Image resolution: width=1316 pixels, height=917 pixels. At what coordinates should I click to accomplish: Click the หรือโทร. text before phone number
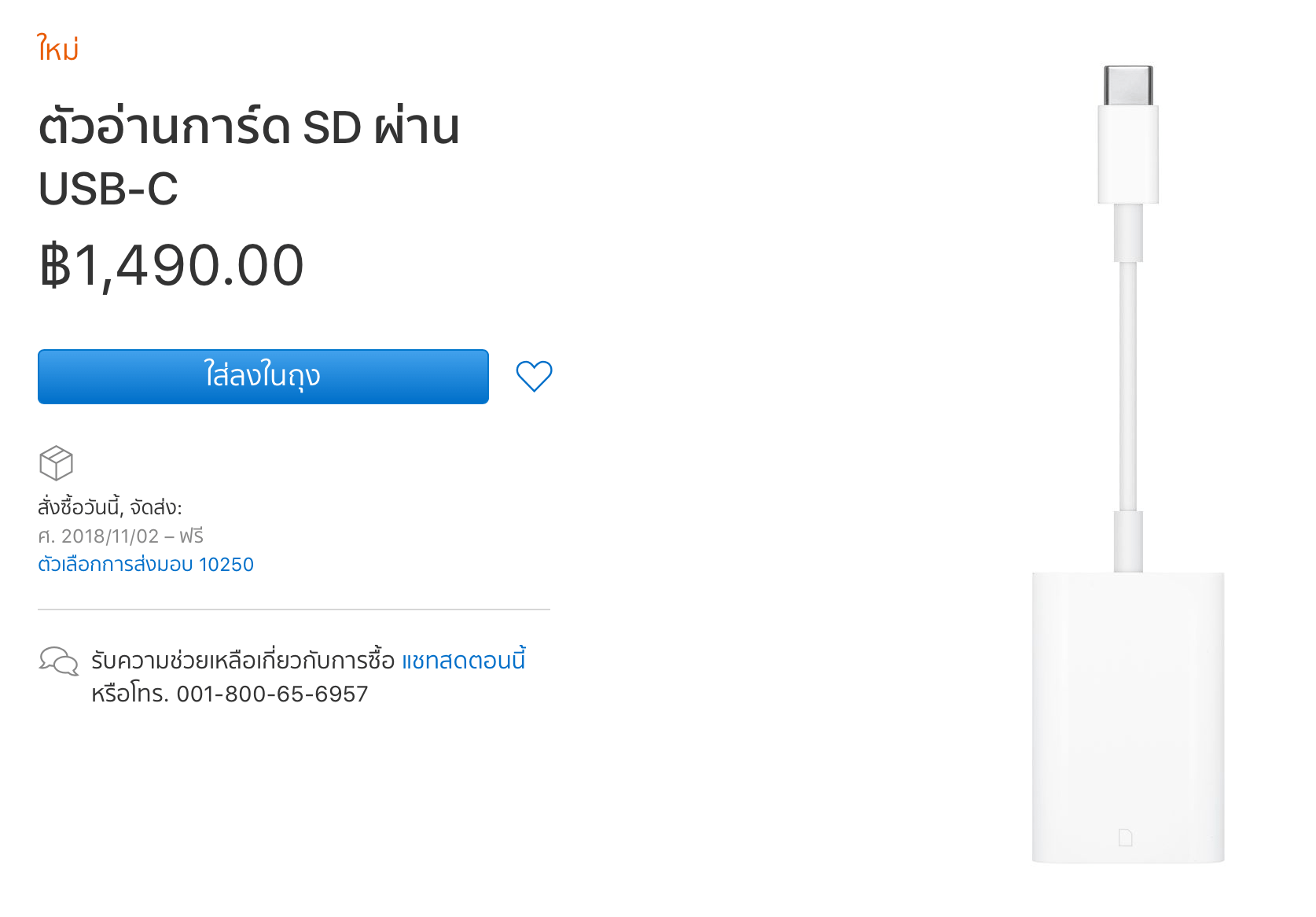tap(130, 694)
